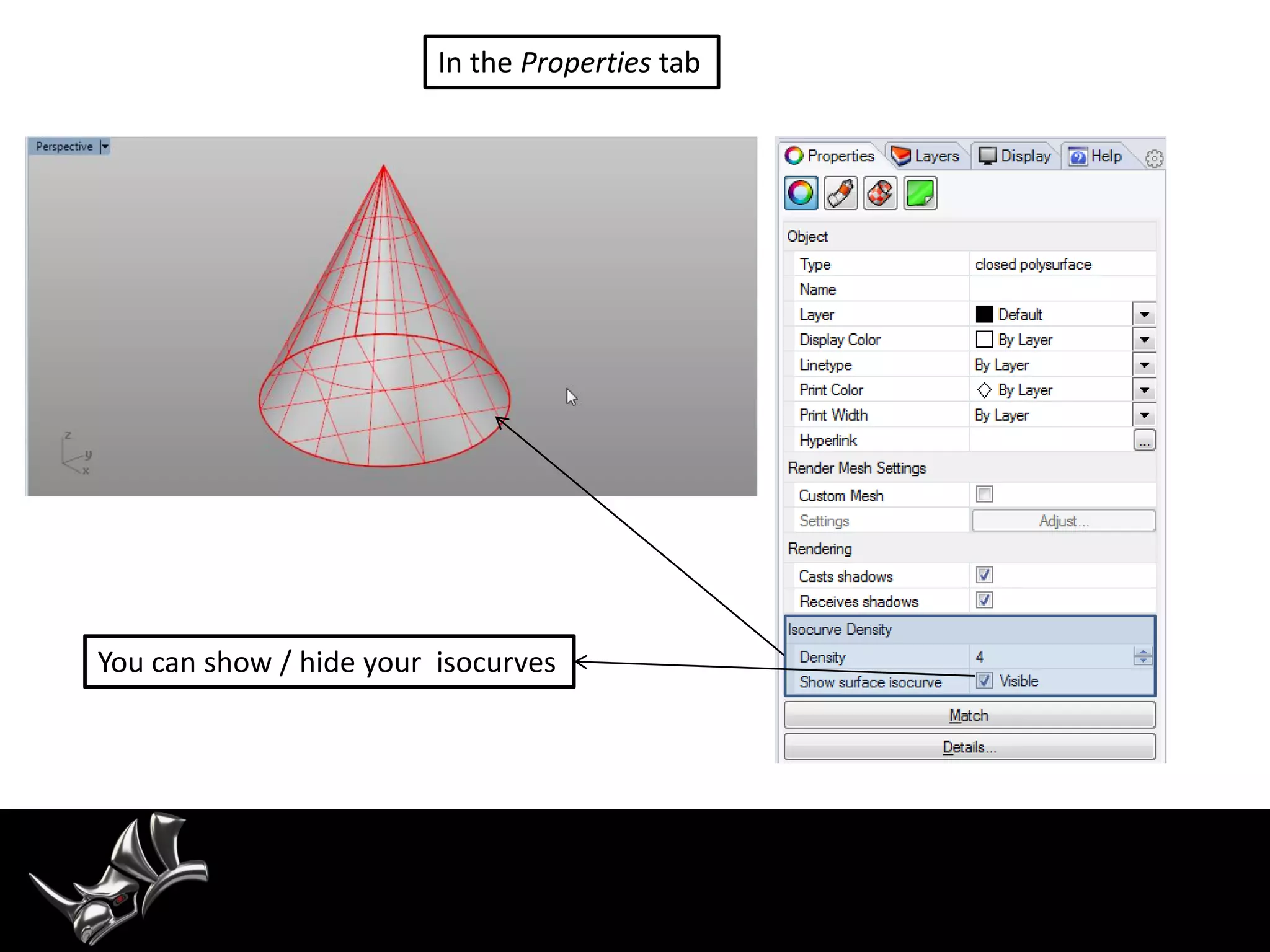The width and height of the screenshot is (1270, 952).
Task: Open the Perspective viewport menu arrow
Action: click(105, 147)
